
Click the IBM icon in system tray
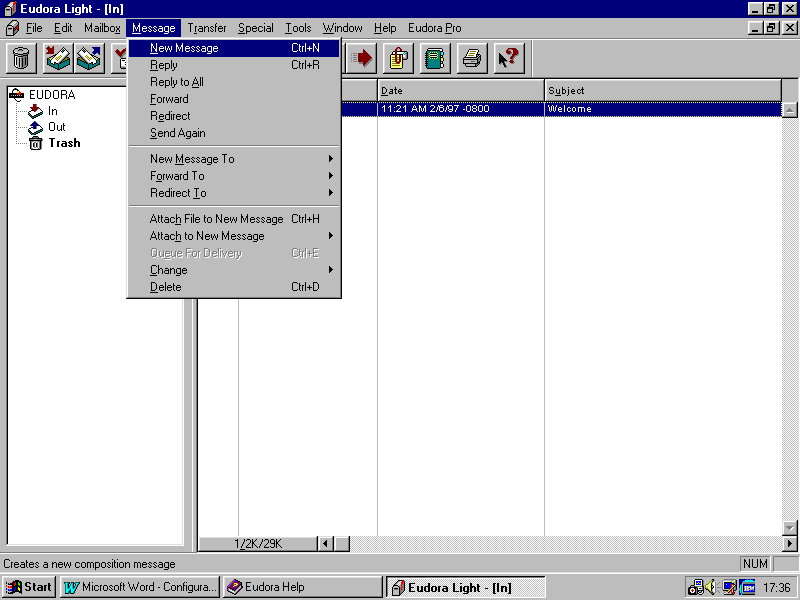pos(747,587)
